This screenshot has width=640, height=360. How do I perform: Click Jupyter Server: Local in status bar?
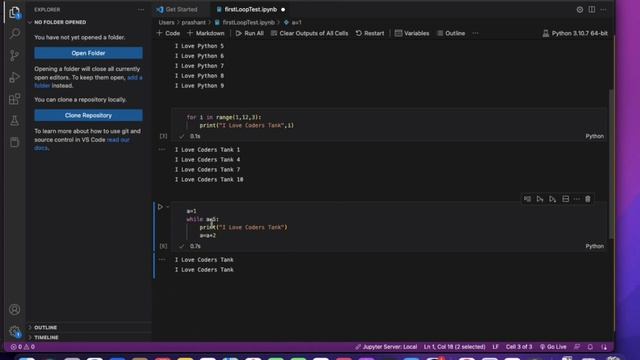click(386, 347)
